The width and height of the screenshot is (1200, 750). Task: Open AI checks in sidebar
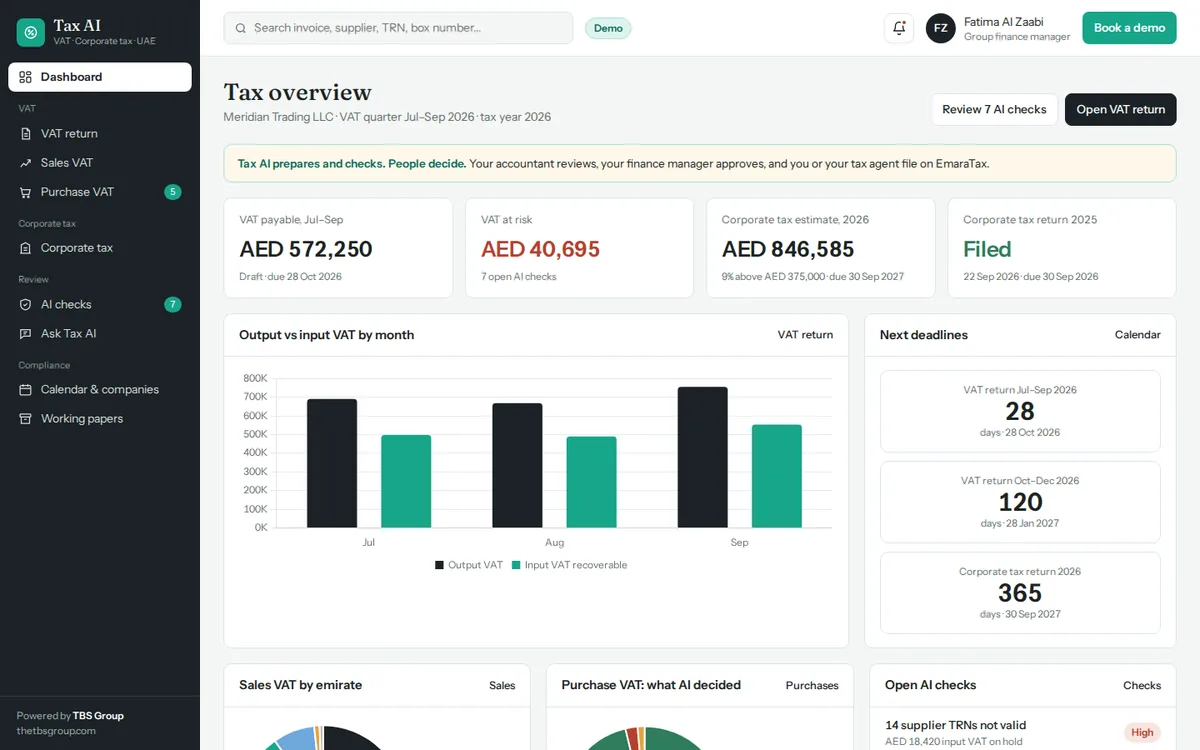tap(100, 304)
